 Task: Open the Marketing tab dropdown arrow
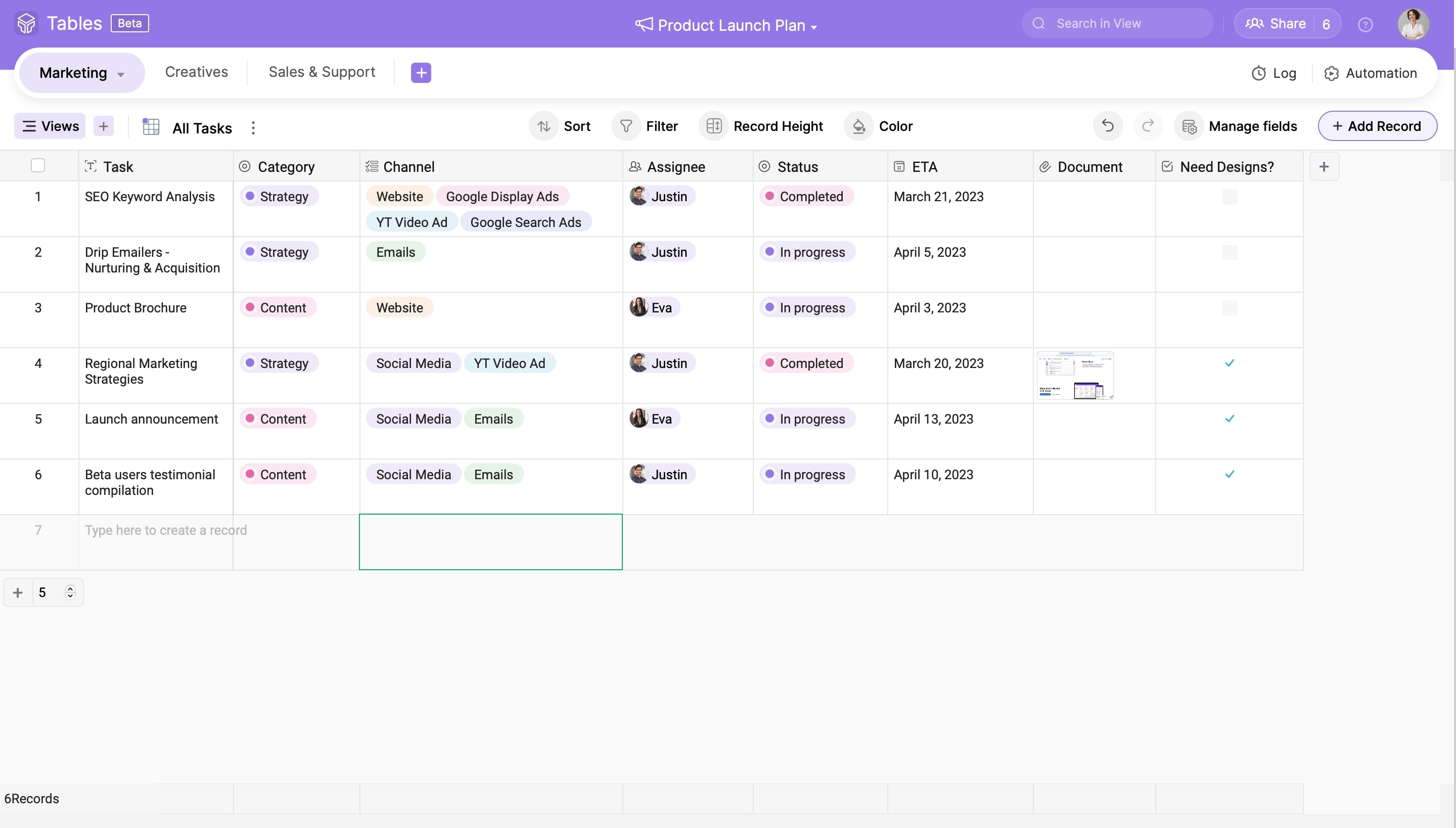coord(120,74)
